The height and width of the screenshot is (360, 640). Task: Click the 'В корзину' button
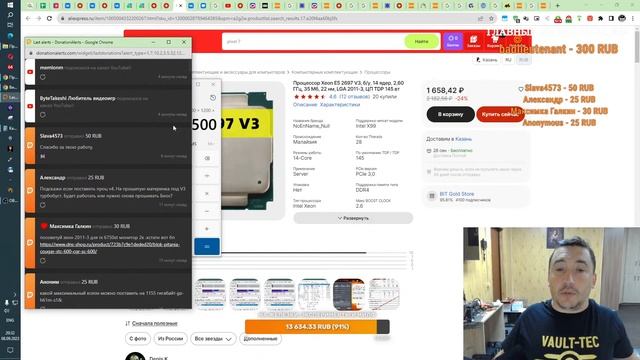tap(451, 114)
